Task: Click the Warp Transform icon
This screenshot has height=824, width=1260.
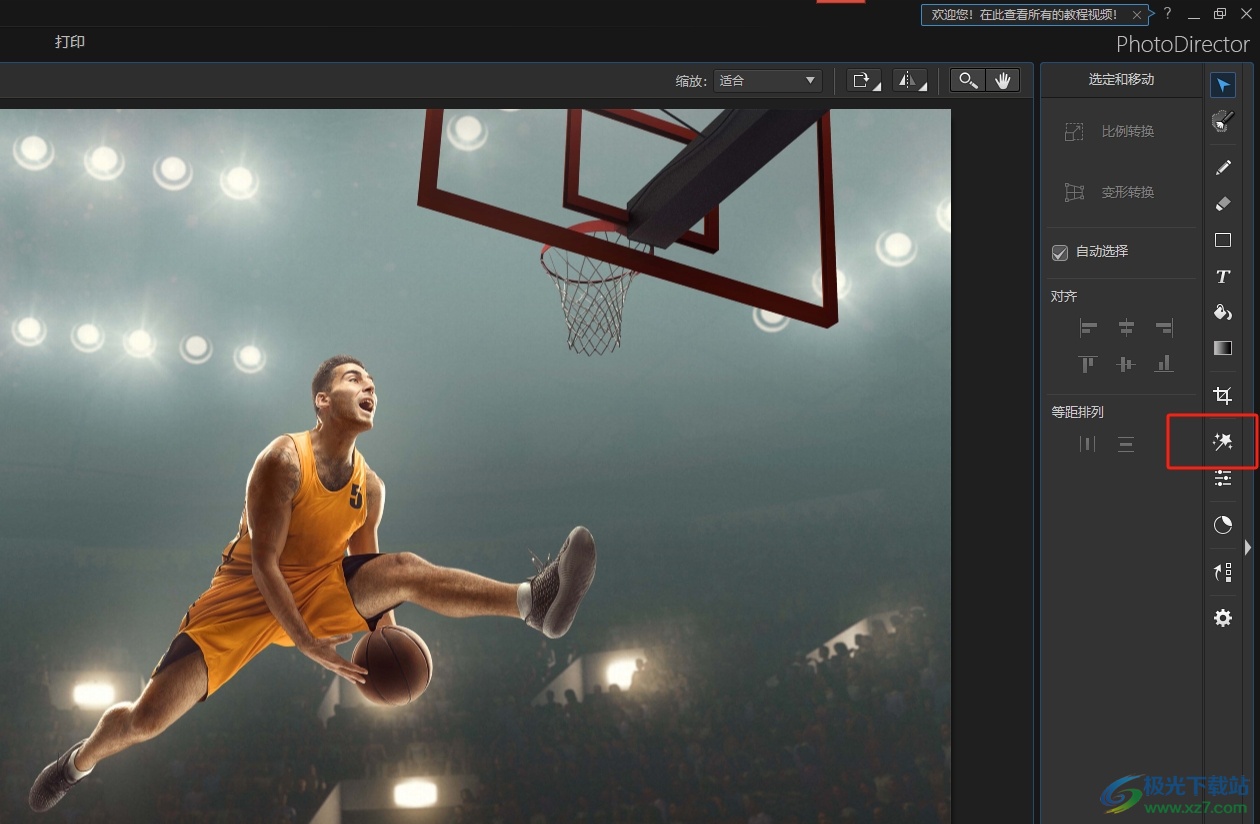Action: click(1074, 192)
